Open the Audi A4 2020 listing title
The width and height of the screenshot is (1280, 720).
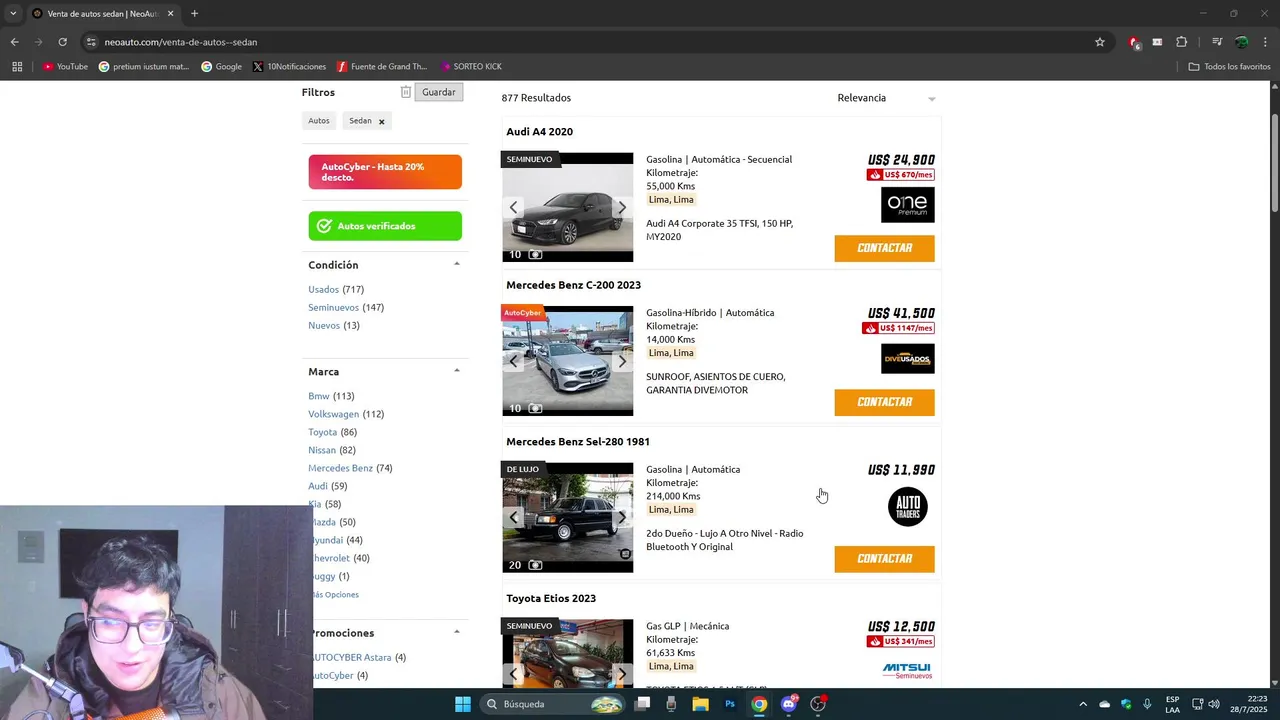[x=539, y=132]
